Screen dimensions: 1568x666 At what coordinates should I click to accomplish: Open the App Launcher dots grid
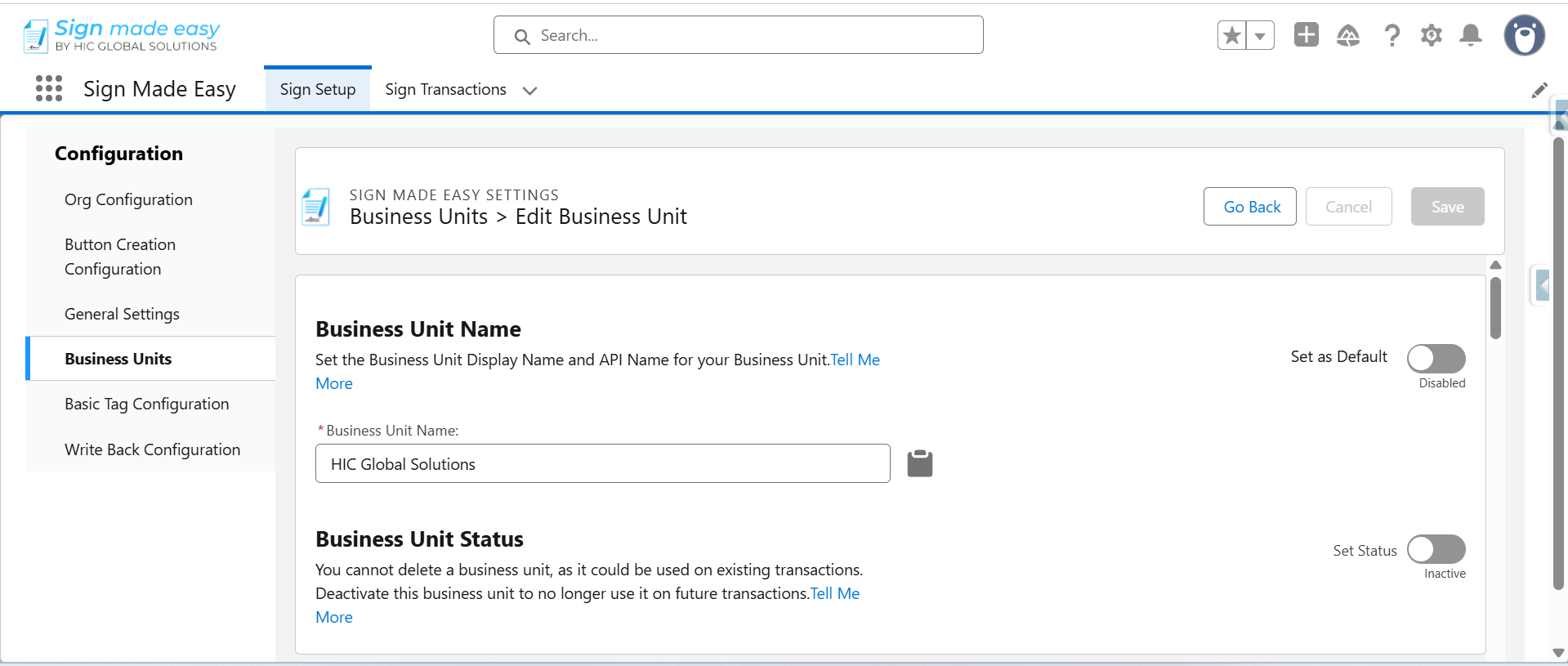(49, 88)
